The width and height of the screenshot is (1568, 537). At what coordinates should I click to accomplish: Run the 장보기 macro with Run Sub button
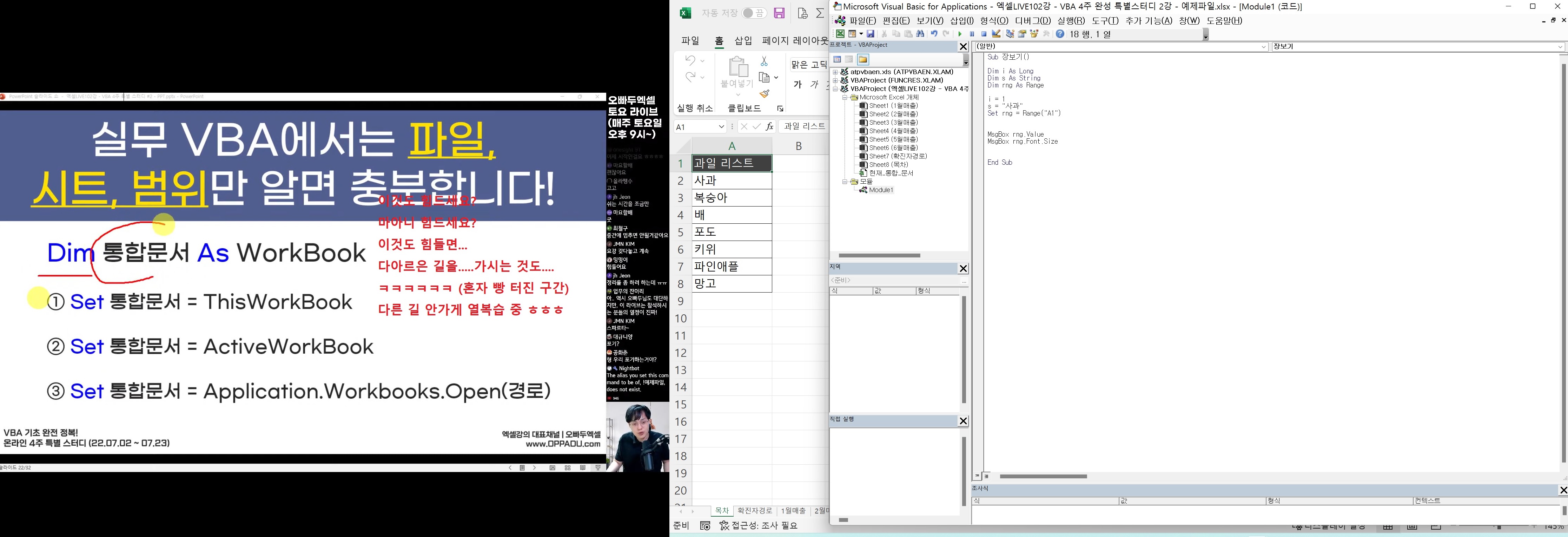[x=960, y=33]
